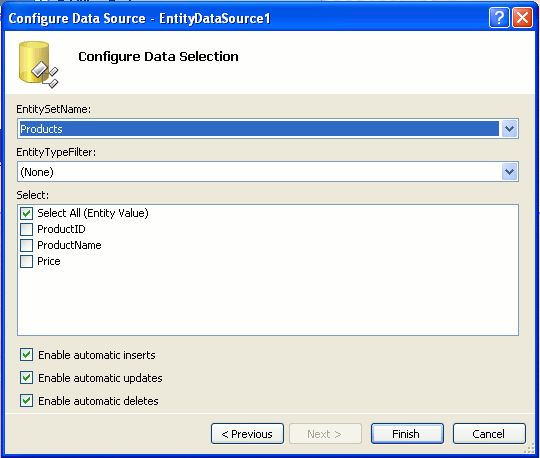The height and width of the screenshot is (458, 540).
Task: Check the Price checkbox
Action: coord(27,261)
